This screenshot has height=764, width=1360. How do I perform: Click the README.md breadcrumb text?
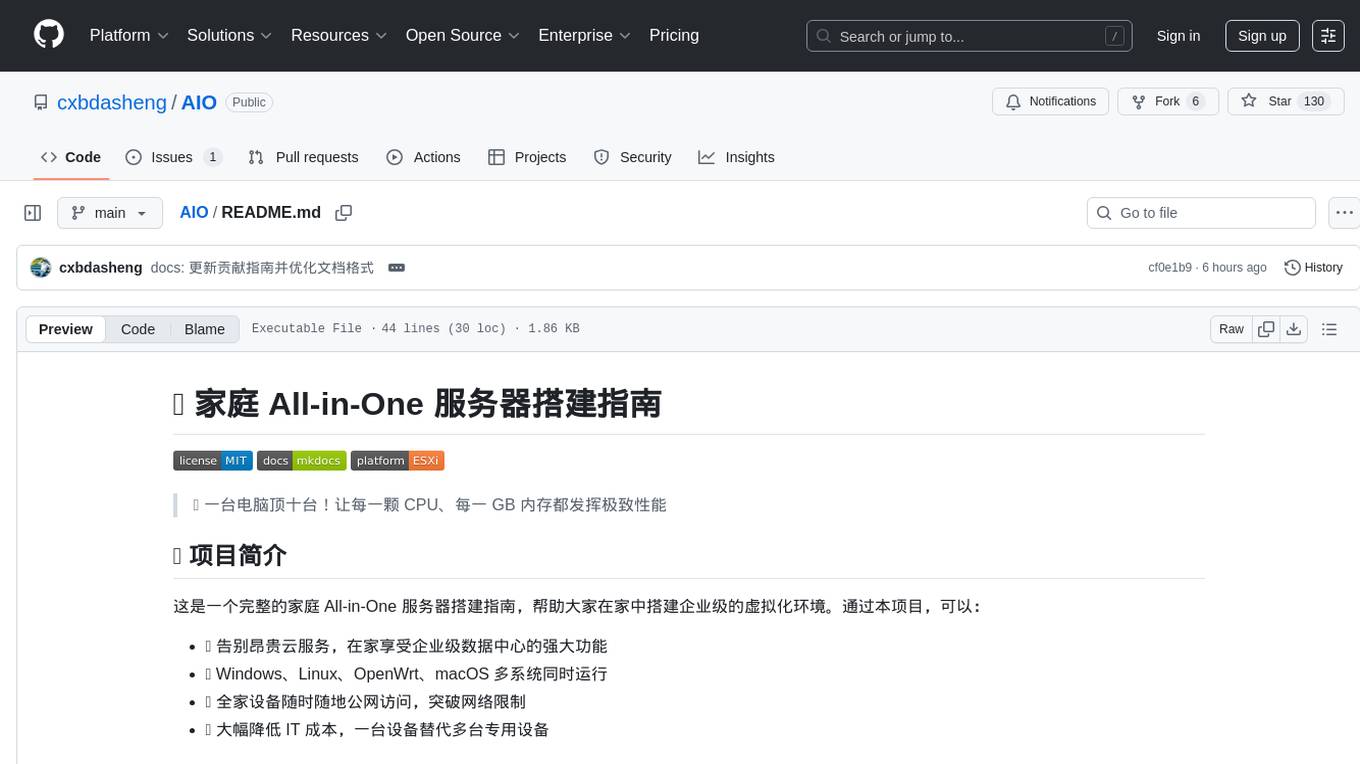tap(271, 213)
